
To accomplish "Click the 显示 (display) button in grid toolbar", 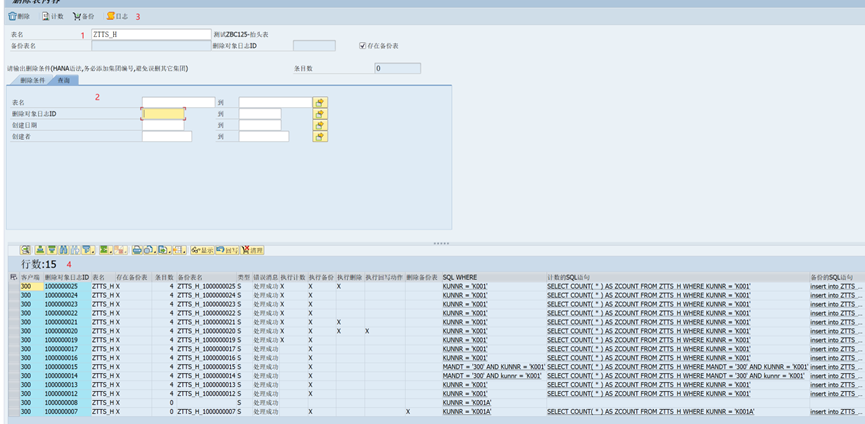I will 202,250.
